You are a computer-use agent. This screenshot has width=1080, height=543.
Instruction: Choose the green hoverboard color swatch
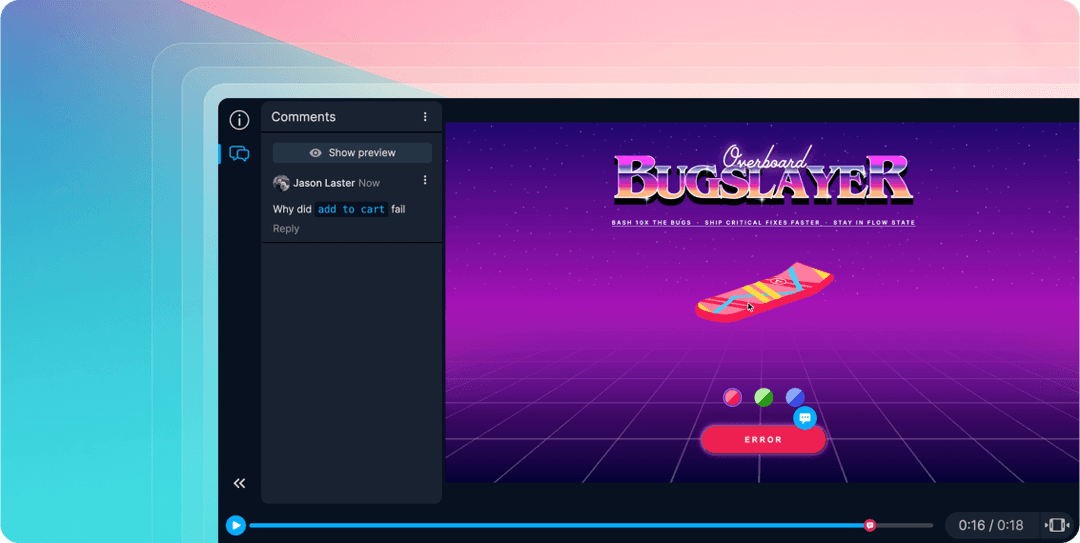764,397
